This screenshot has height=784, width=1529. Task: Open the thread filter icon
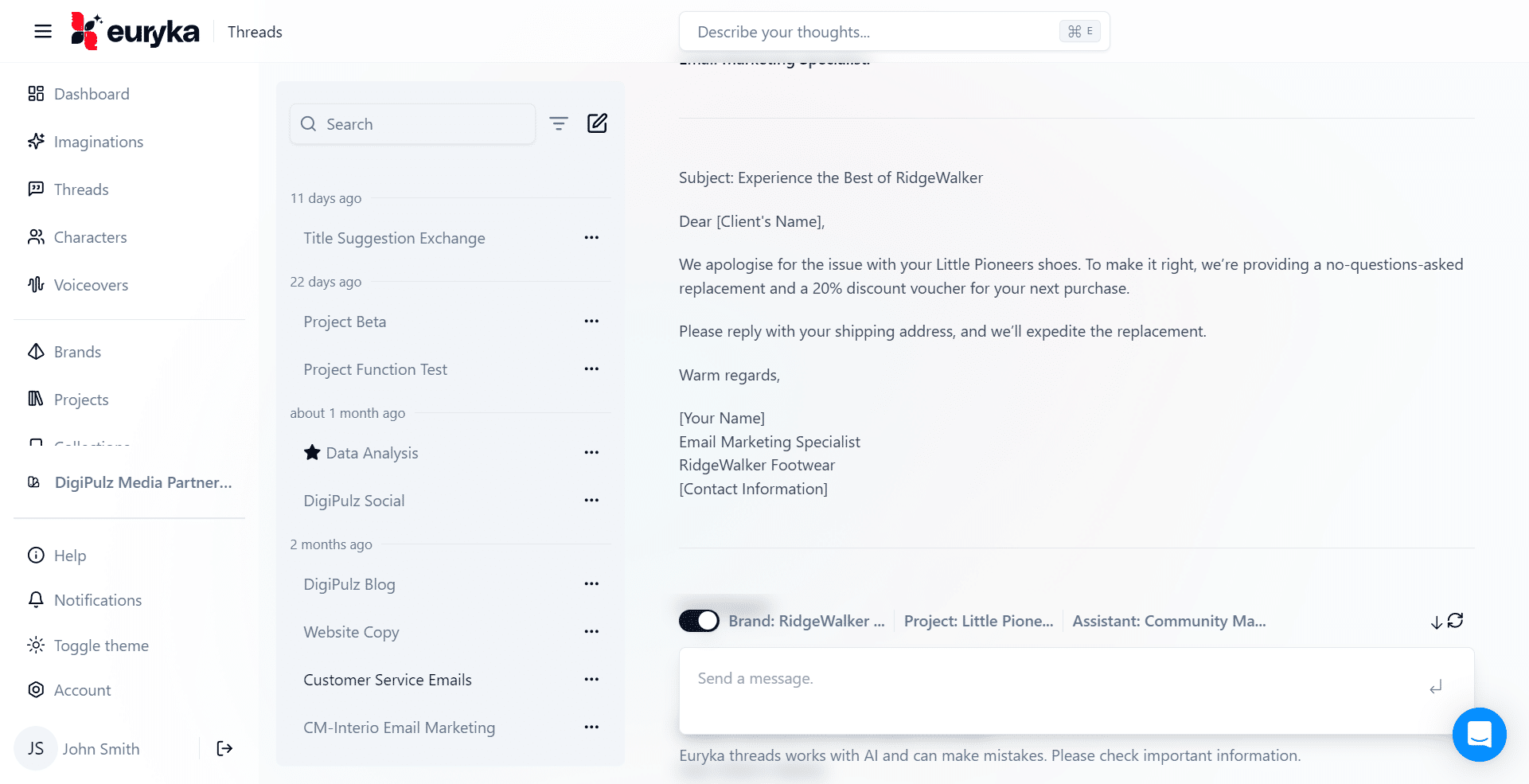pos(559,123)
